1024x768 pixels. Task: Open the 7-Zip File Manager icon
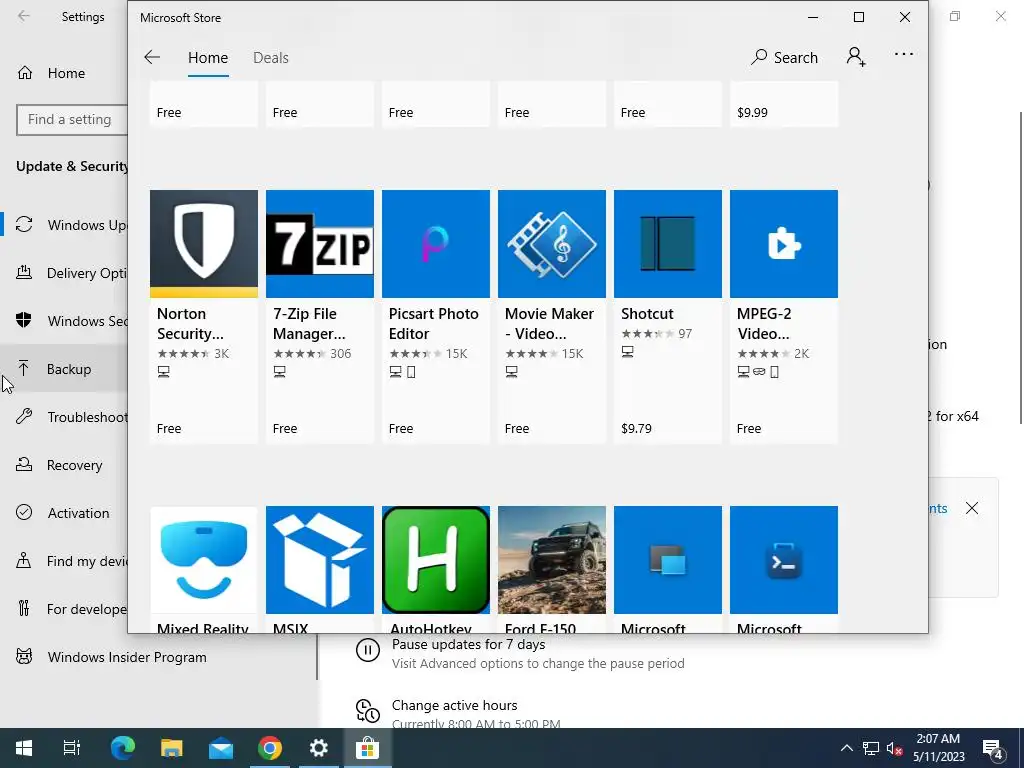(320, 244)
